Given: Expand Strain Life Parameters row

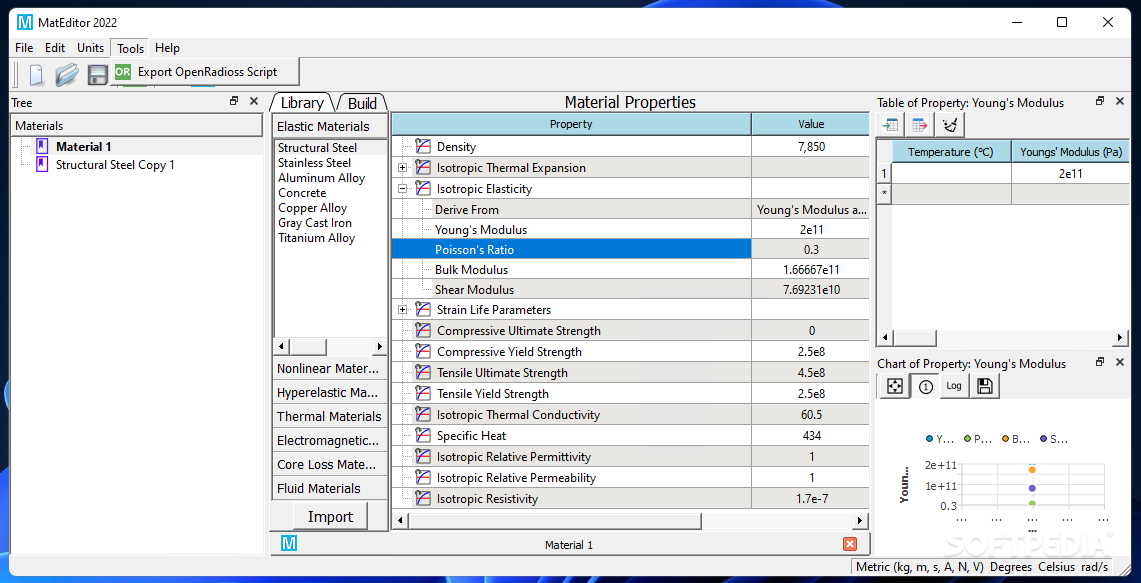Looking at the screenshot, I should pos(402,310).
